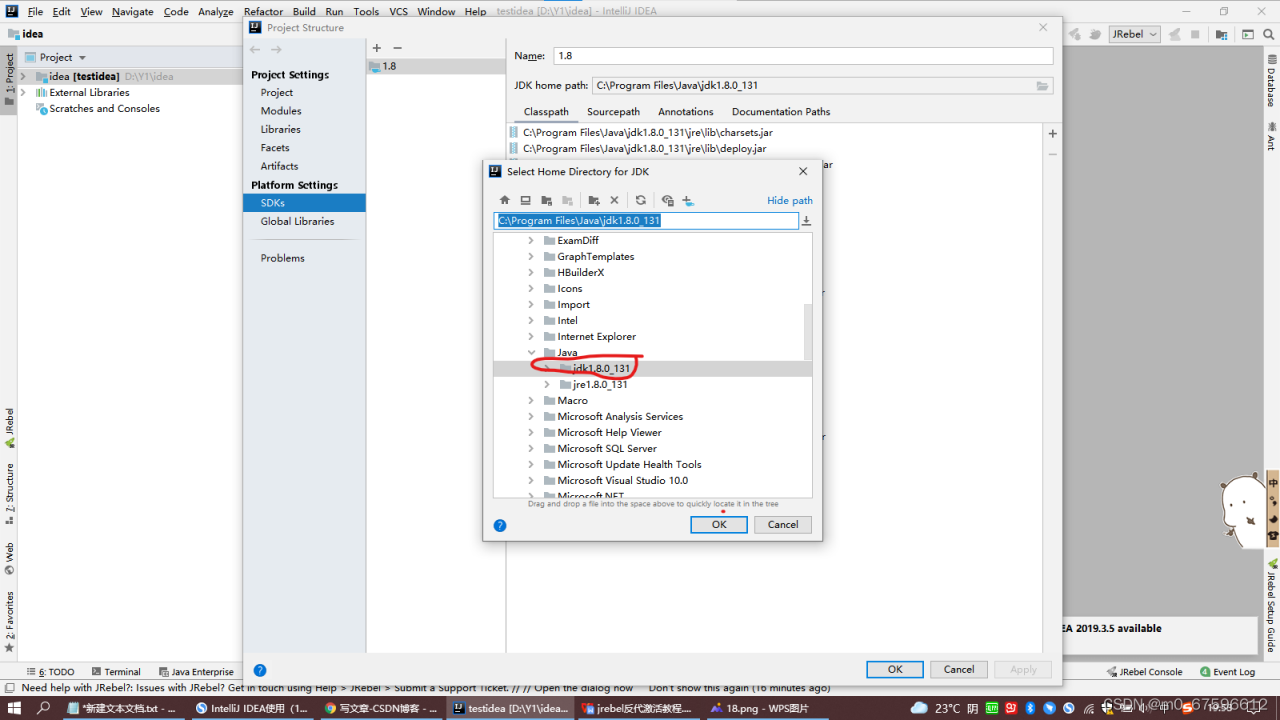Remove classpath entry with minus icon
This screenshot has width=1280, height=720.
pyautogui.click(x=1052, y=154)
